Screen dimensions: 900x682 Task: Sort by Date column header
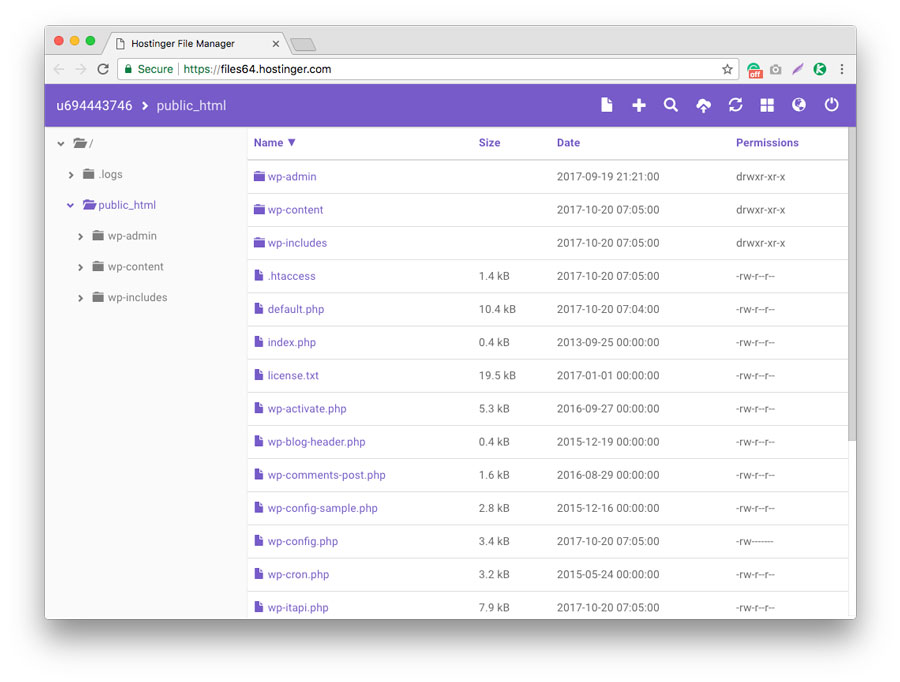click(x=568, y=142)
